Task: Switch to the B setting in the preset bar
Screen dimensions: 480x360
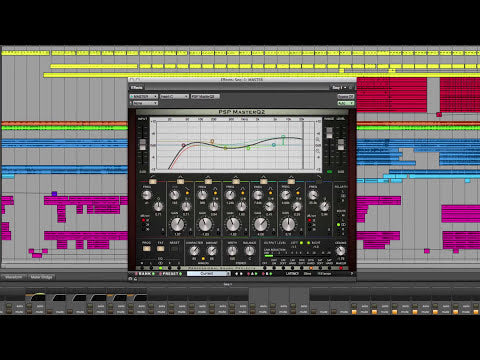Action: (267, 274)
